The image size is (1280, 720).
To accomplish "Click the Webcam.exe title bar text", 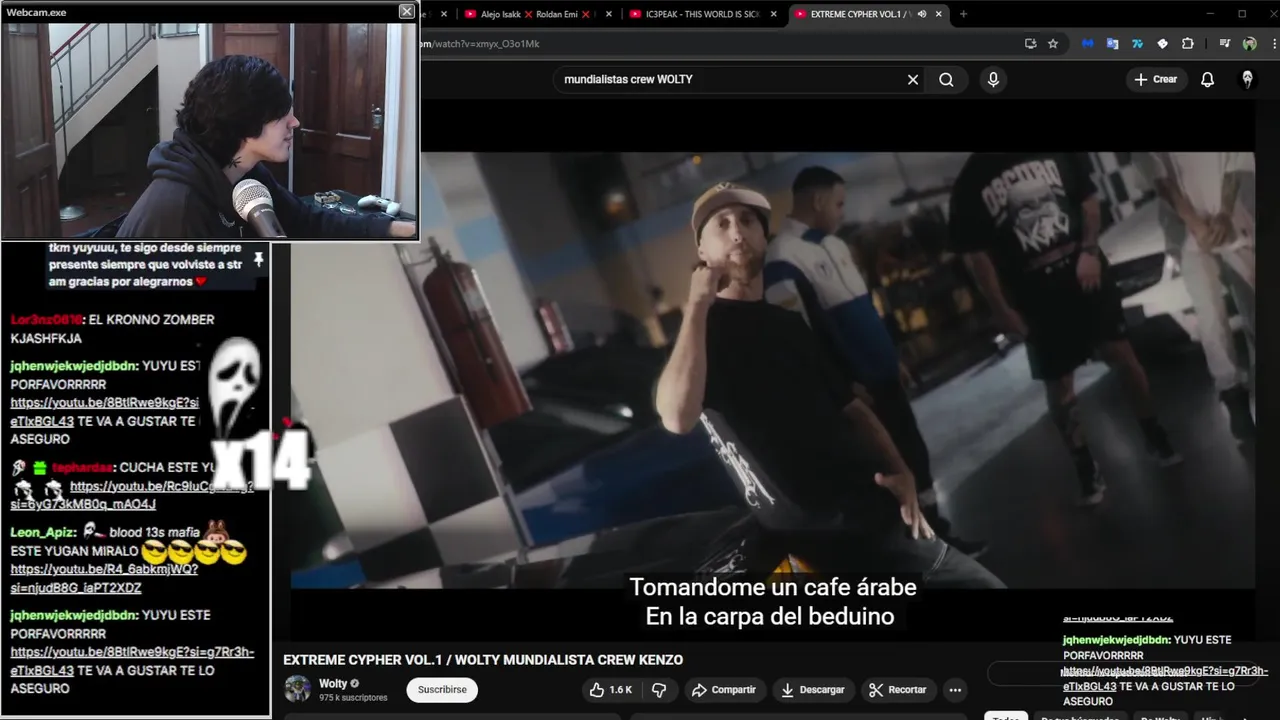I will [x=37, y=12].
